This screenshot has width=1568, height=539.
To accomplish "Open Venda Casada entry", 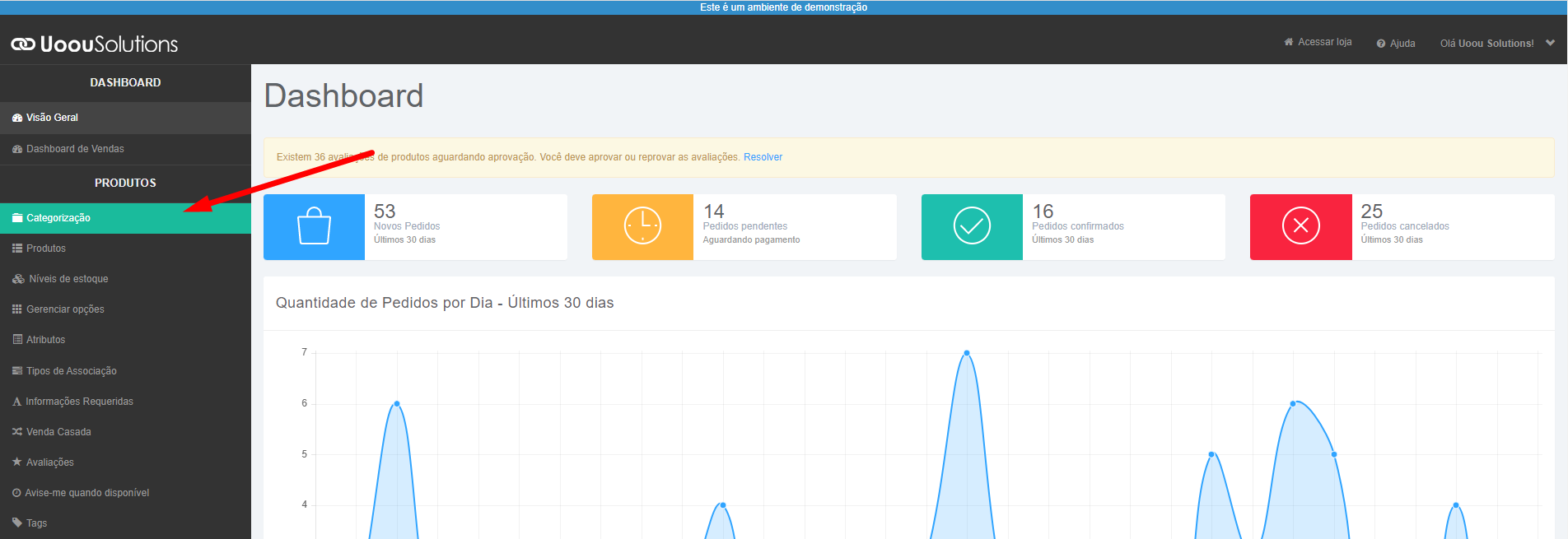I will [x=125, y=432].
